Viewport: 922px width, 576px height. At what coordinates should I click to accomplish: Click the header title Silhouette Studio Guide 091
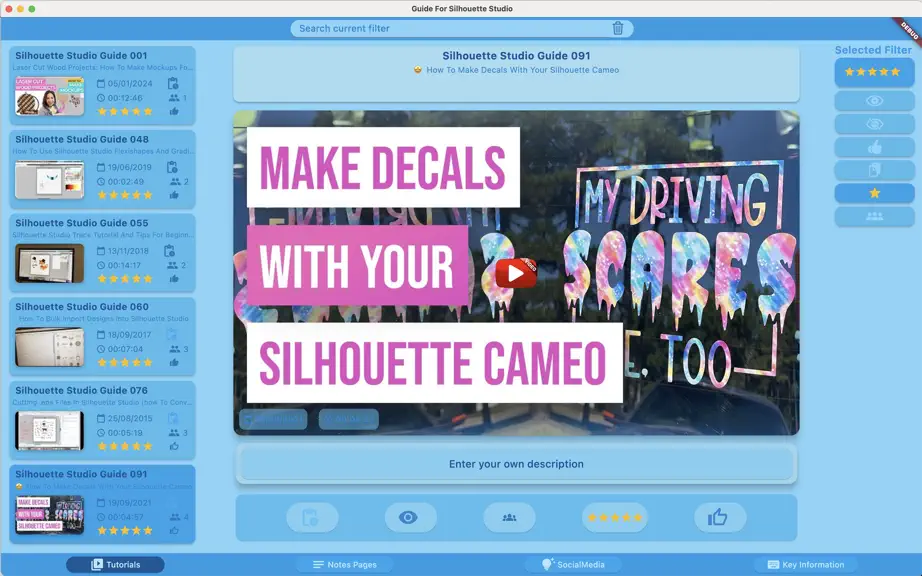[516, 56]
